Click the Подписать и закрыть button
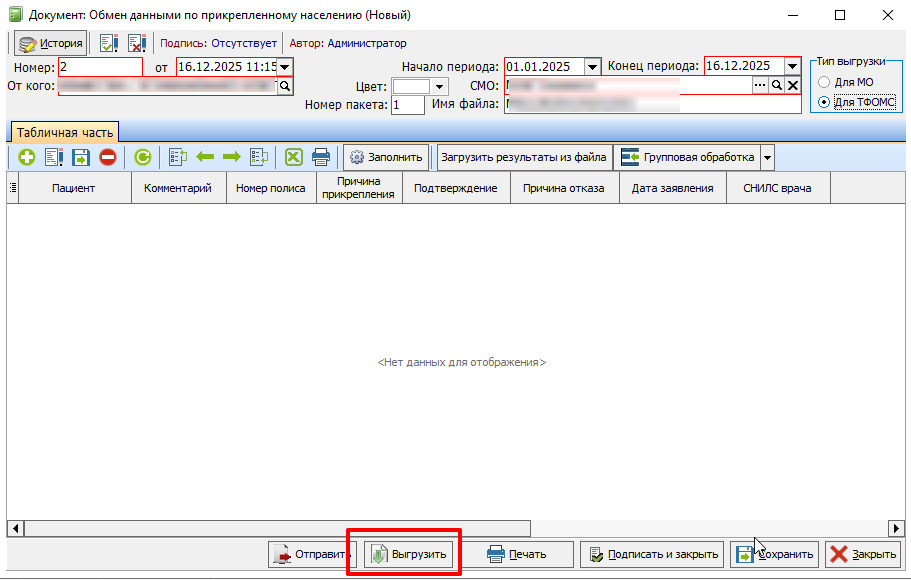The width and height of the screenshot is (911, 580). tap(652, 554)
